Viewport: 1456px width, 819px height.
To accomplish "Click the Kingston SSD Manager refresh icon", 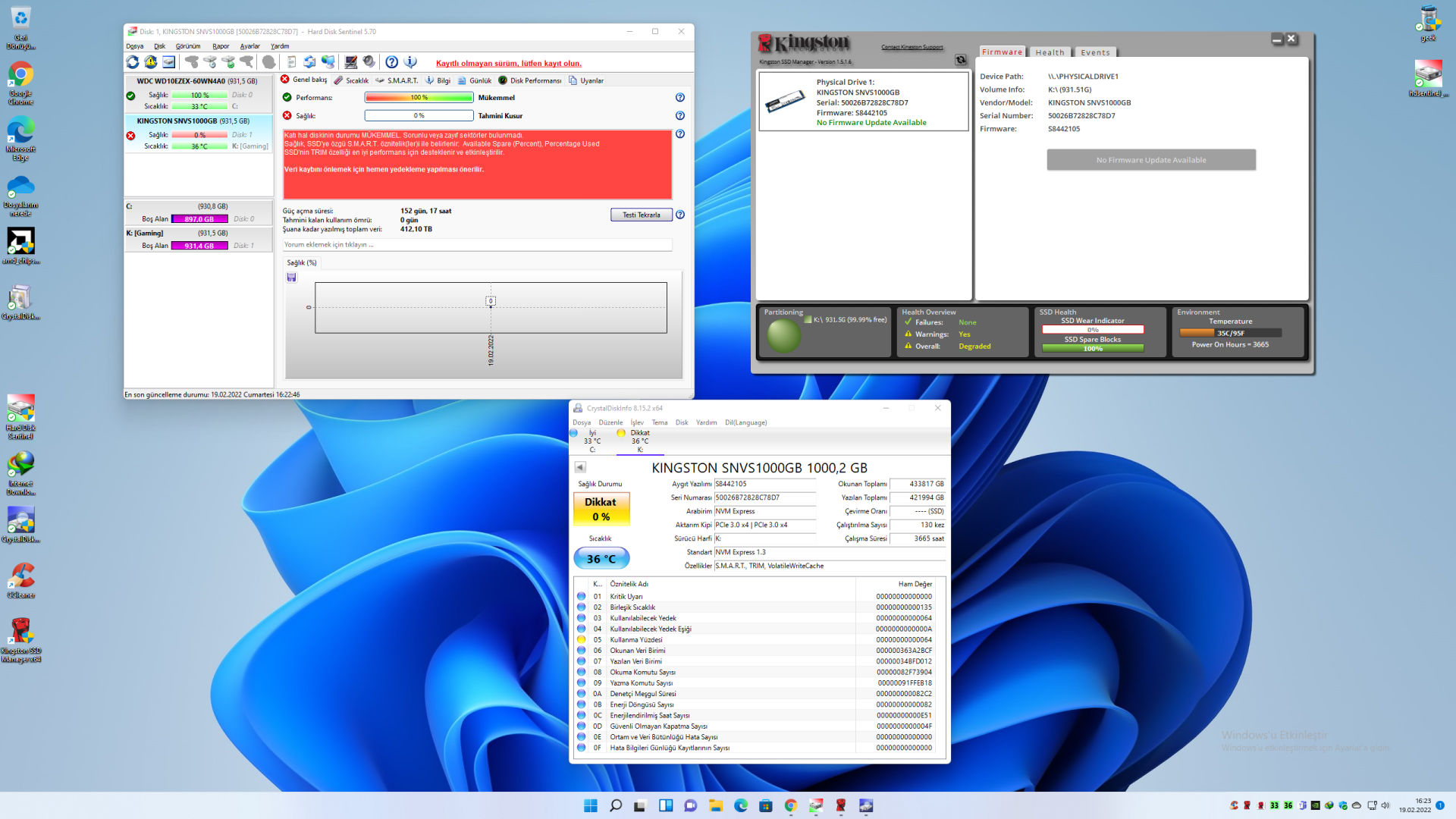I will click(960, 60).
